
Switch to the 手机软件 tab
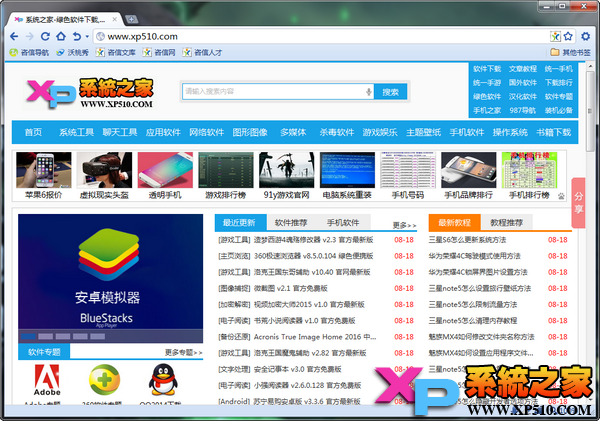[x=343, y=223]
